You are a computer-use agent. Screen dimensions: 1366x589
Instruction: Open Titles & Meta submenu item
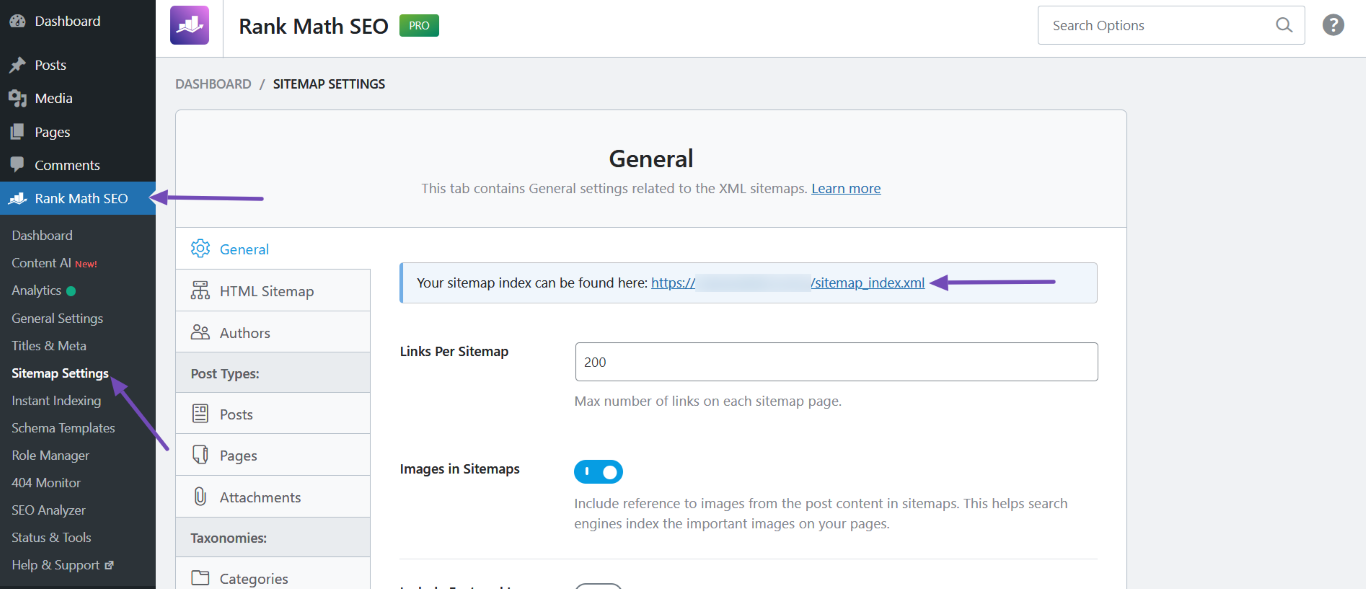[49, 346]
